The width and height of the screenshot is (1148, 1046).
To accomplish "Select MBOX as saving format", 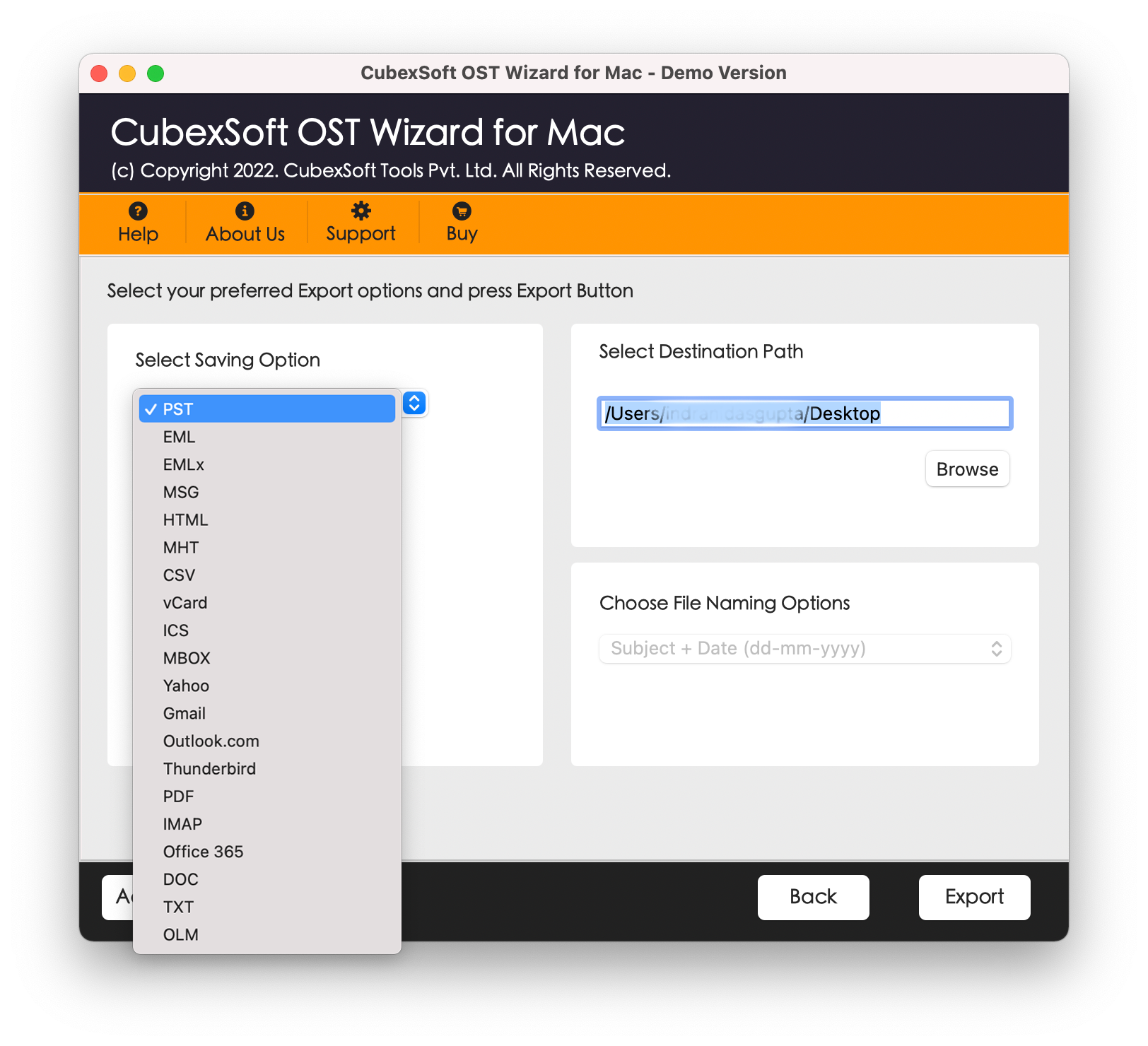I will click(x=187, y=659).
